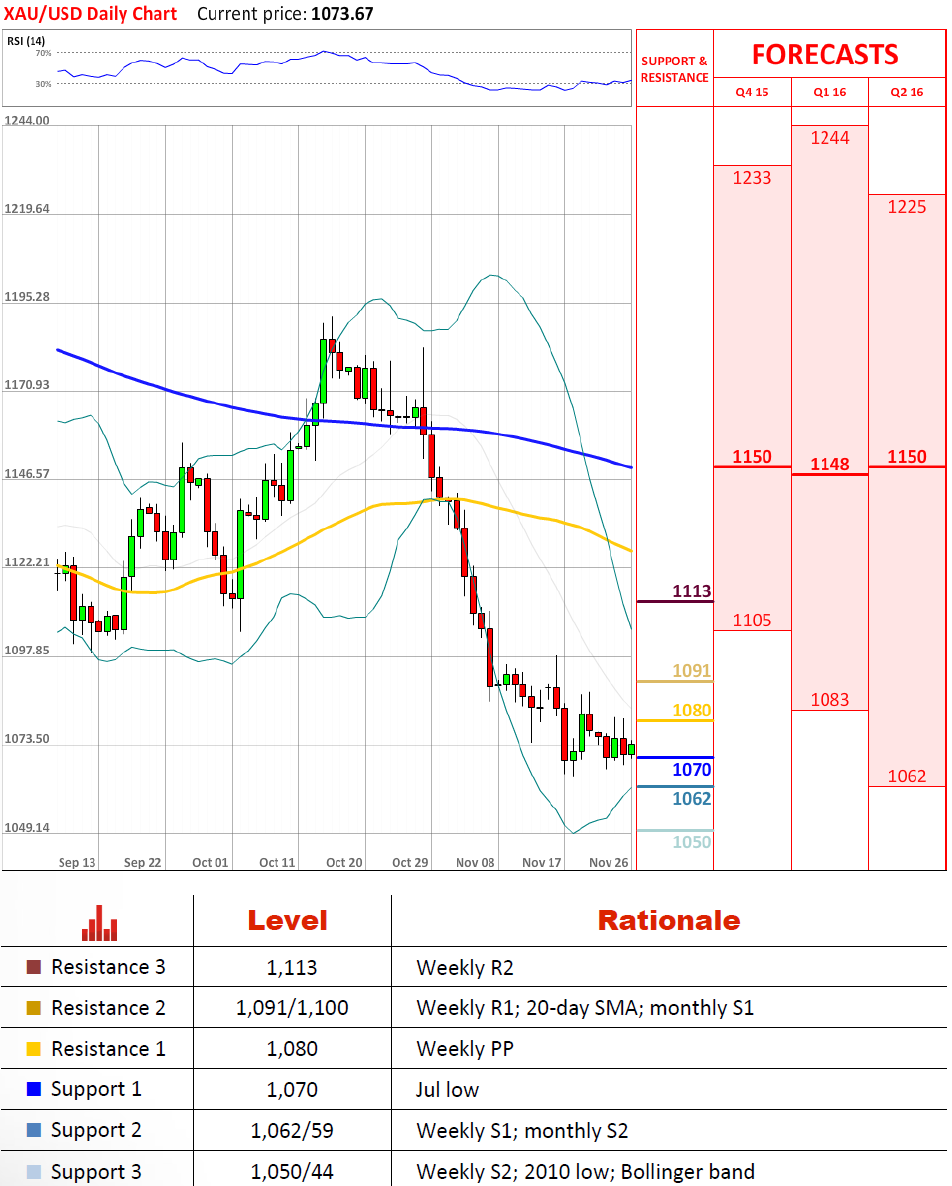Screen dimensions: 952x1186
Task: Click the RSI 70% threshold label
Action: [43, 53]
